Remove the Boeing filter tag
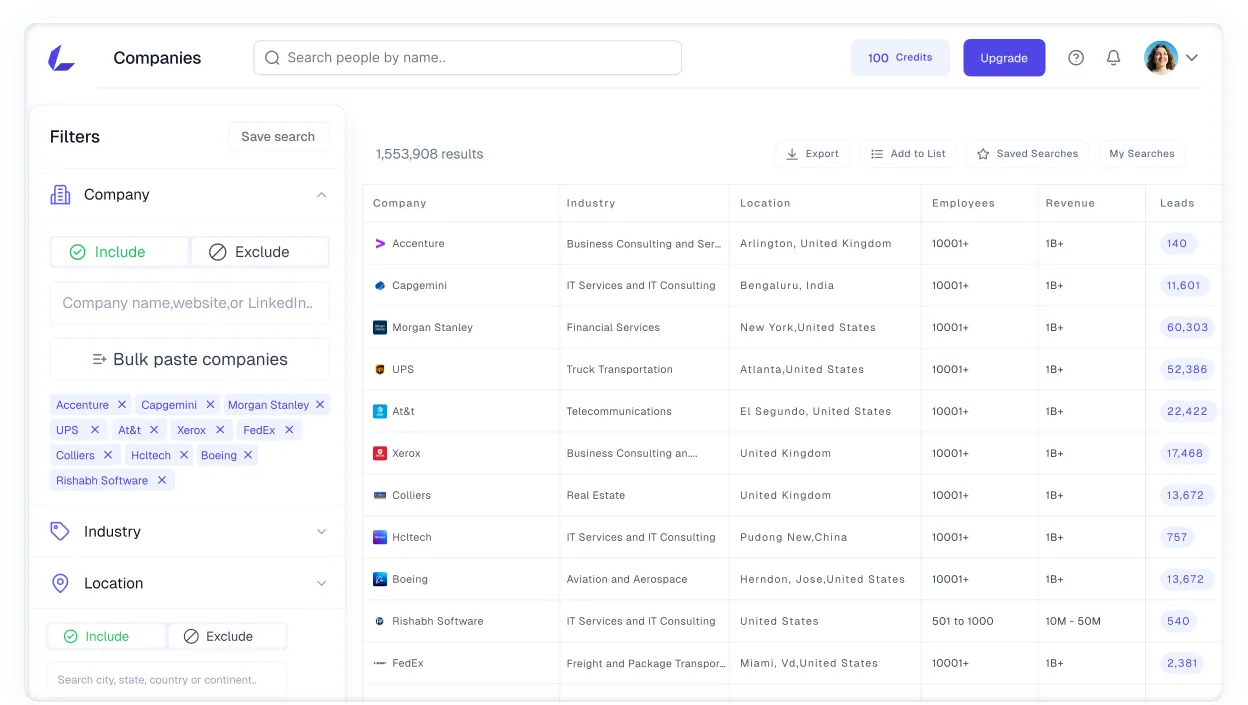Image resolution: width=1248 pixels, height=705 pixels. pos(248,455)
